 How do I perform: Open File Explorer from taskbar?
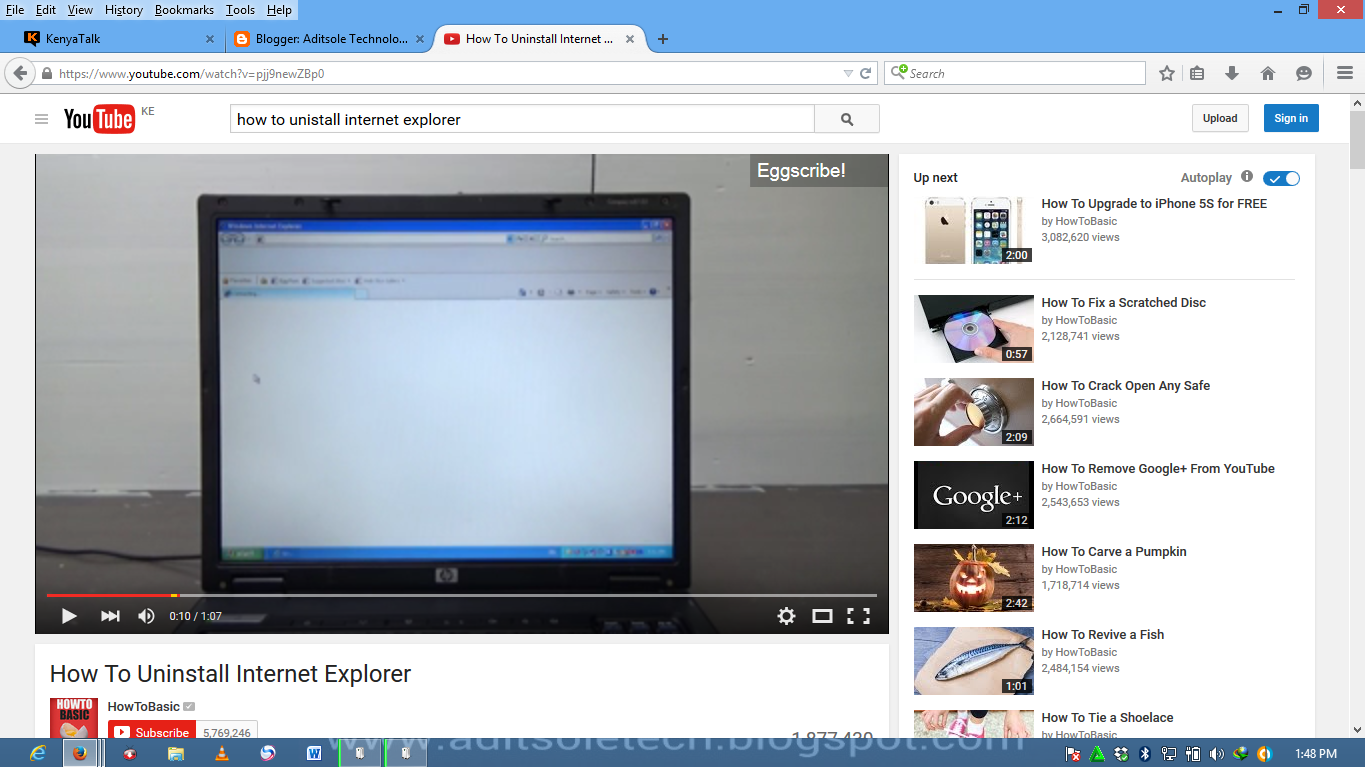tap(176, 753)
